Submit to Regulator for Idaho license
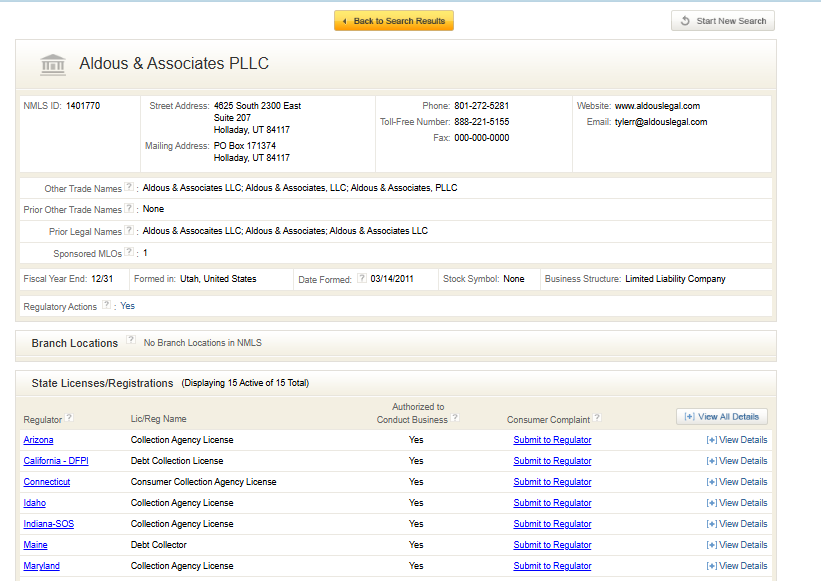 (552, 503)
